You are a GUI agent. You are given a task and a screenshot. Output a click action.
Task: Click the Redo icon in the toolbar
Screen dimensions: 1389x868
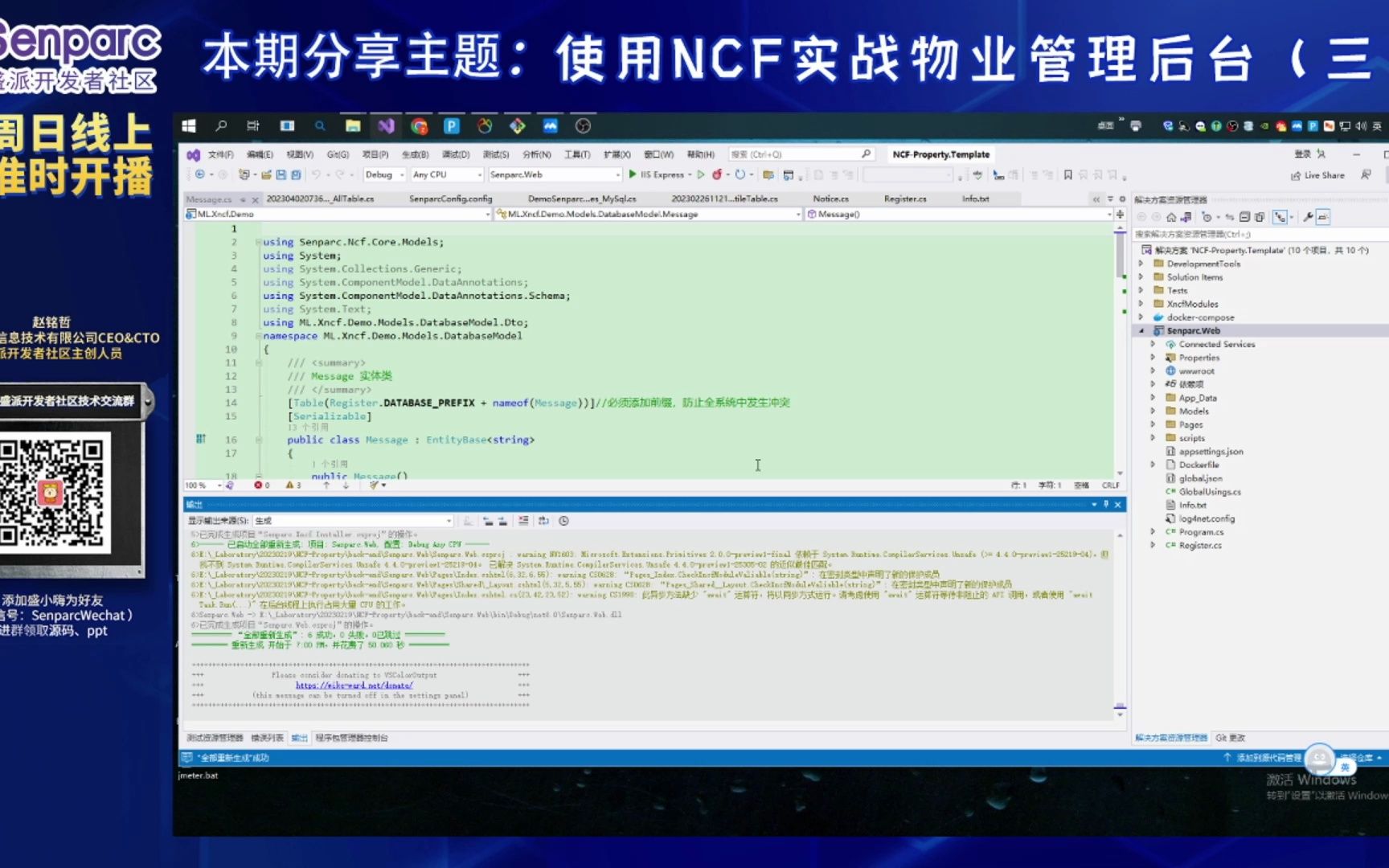point(340,174)
